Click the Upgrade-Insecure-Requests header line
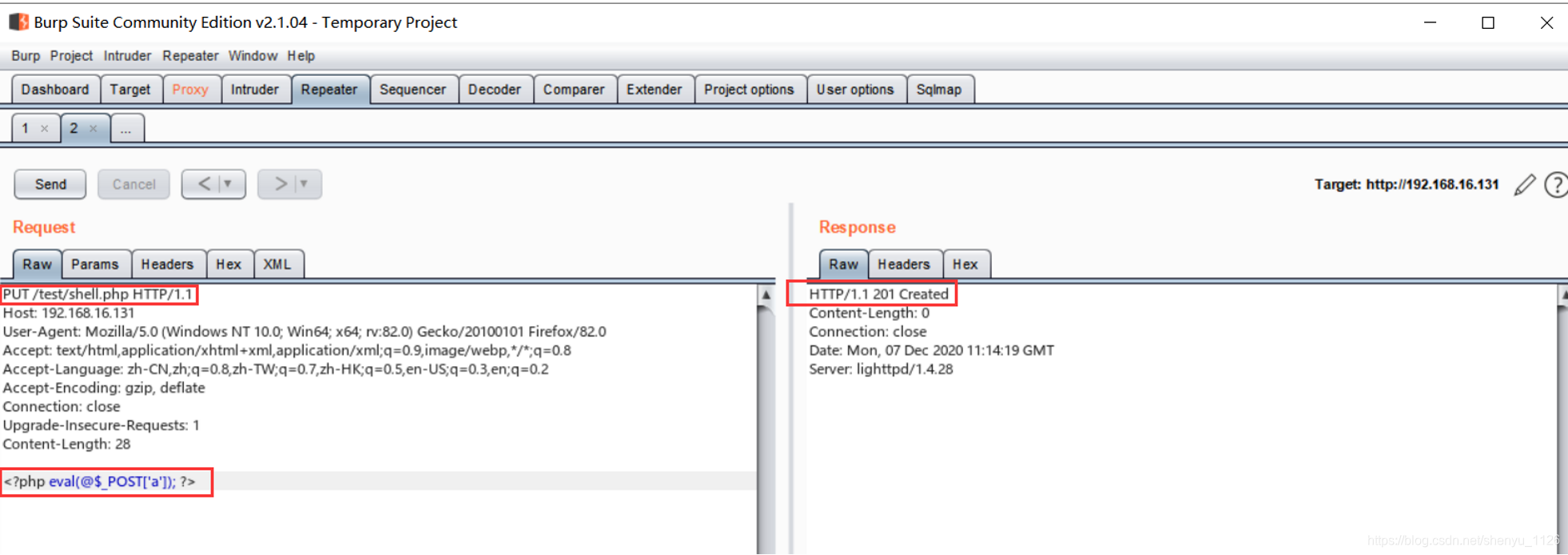The height and width of the screenshot is (555, 1568). click(101, 425)
